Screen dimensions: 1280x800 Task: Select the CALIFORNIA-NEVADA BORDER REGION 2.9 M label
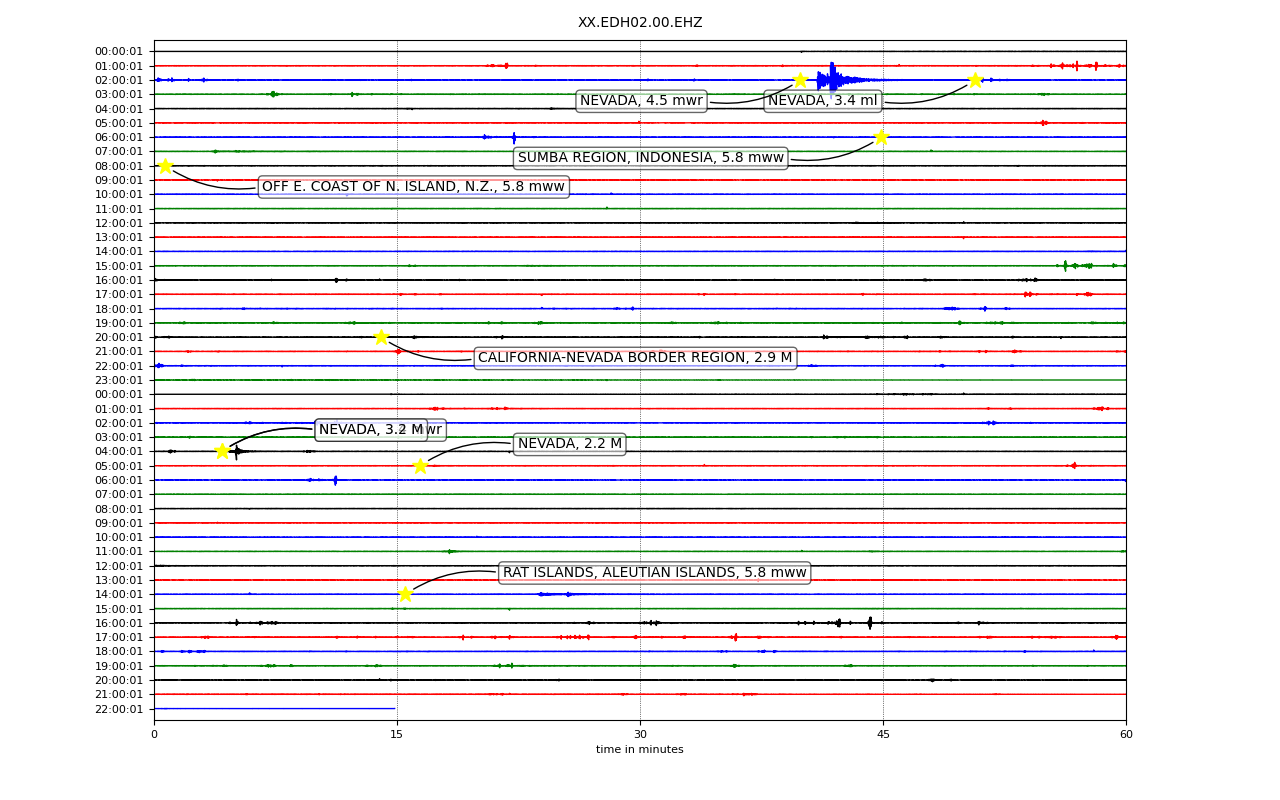click(x=635, y=358)
